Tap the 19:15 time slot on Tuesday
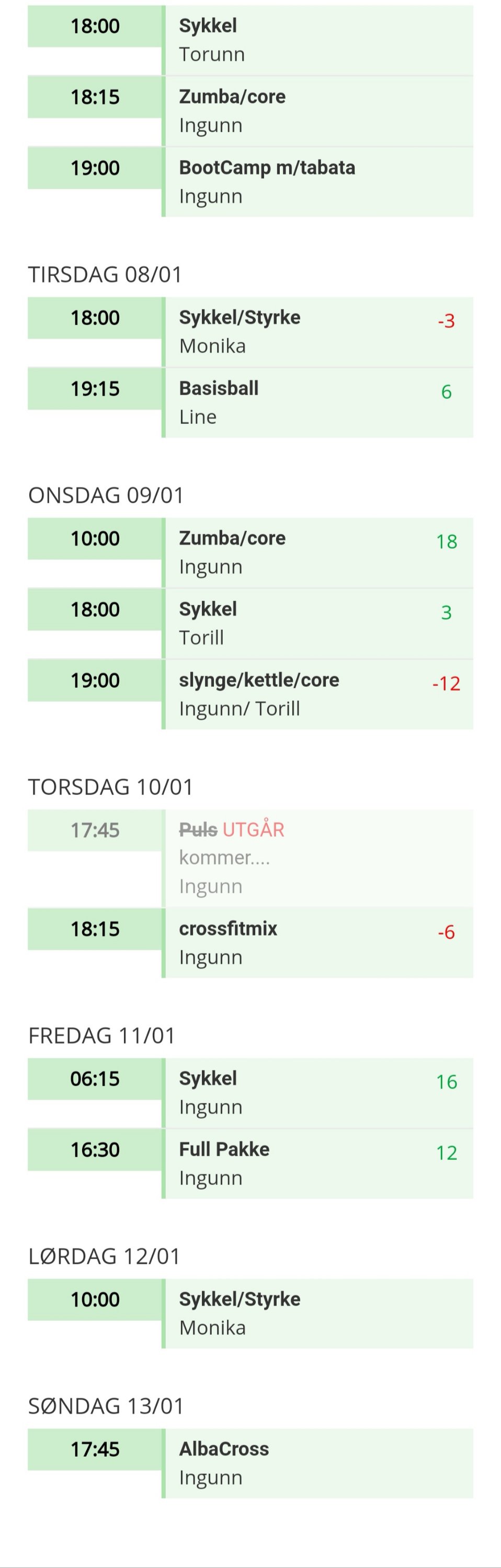The image size is (501, 1568). click(x=95, y=389)
